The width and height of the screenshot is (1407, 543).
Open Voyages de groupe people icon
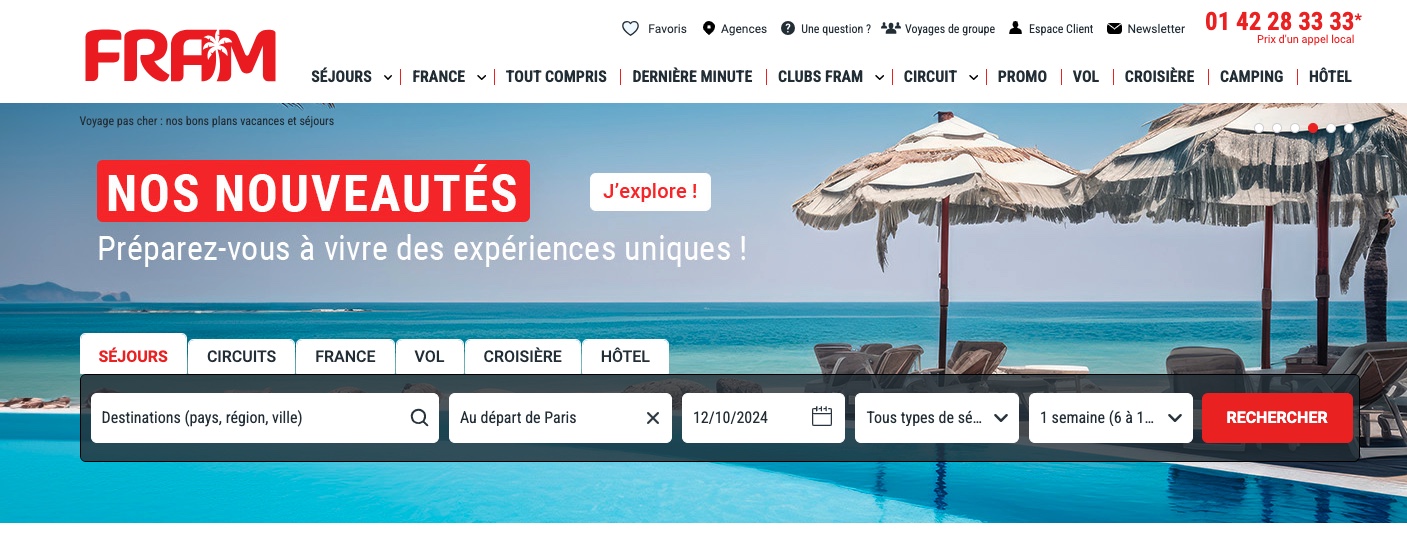click(890, 28)
